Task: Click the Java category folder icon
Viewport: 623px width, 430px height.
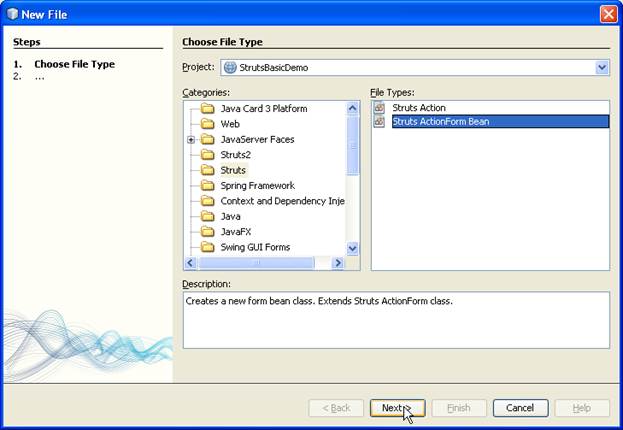Action: point(207,216)
